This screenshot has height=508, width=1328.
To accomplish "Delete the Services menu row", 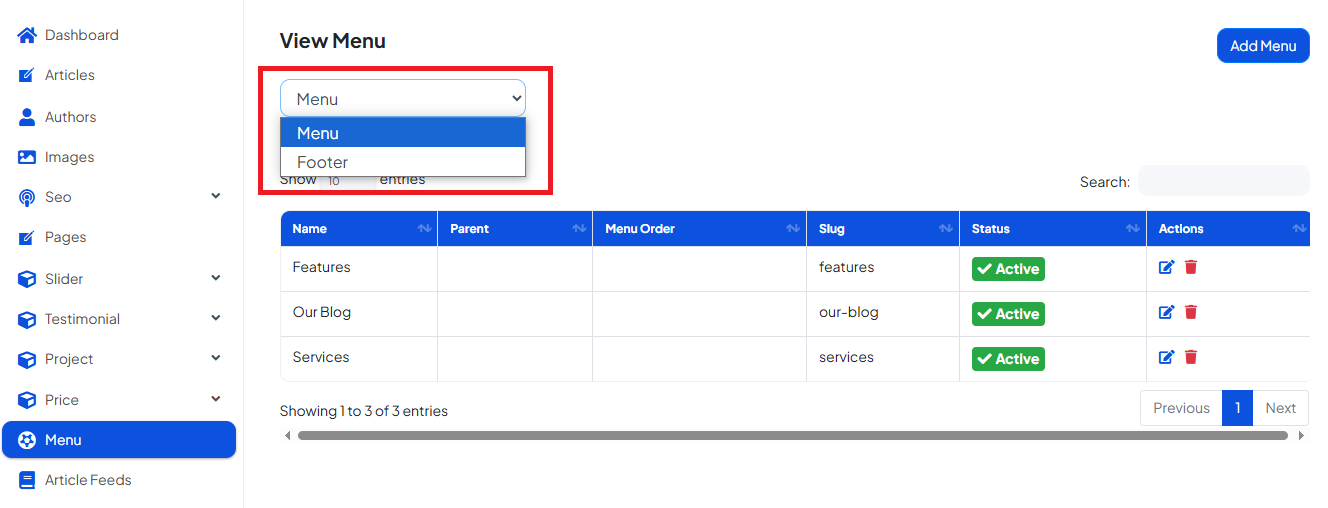I will point(1191,357).
